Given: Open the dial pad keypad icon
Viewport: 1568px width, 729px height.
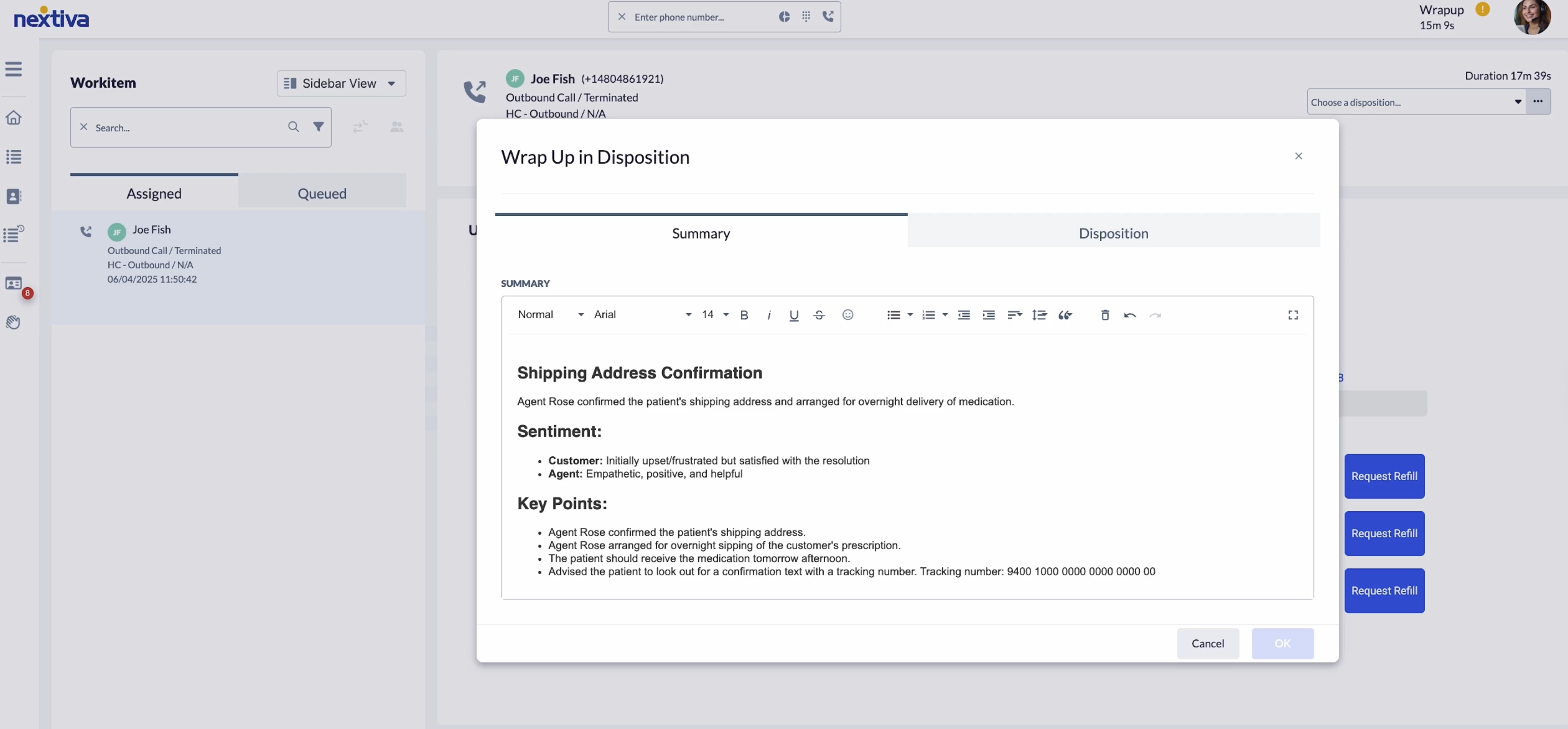Looking at the screenshot, I should point(806,17).
